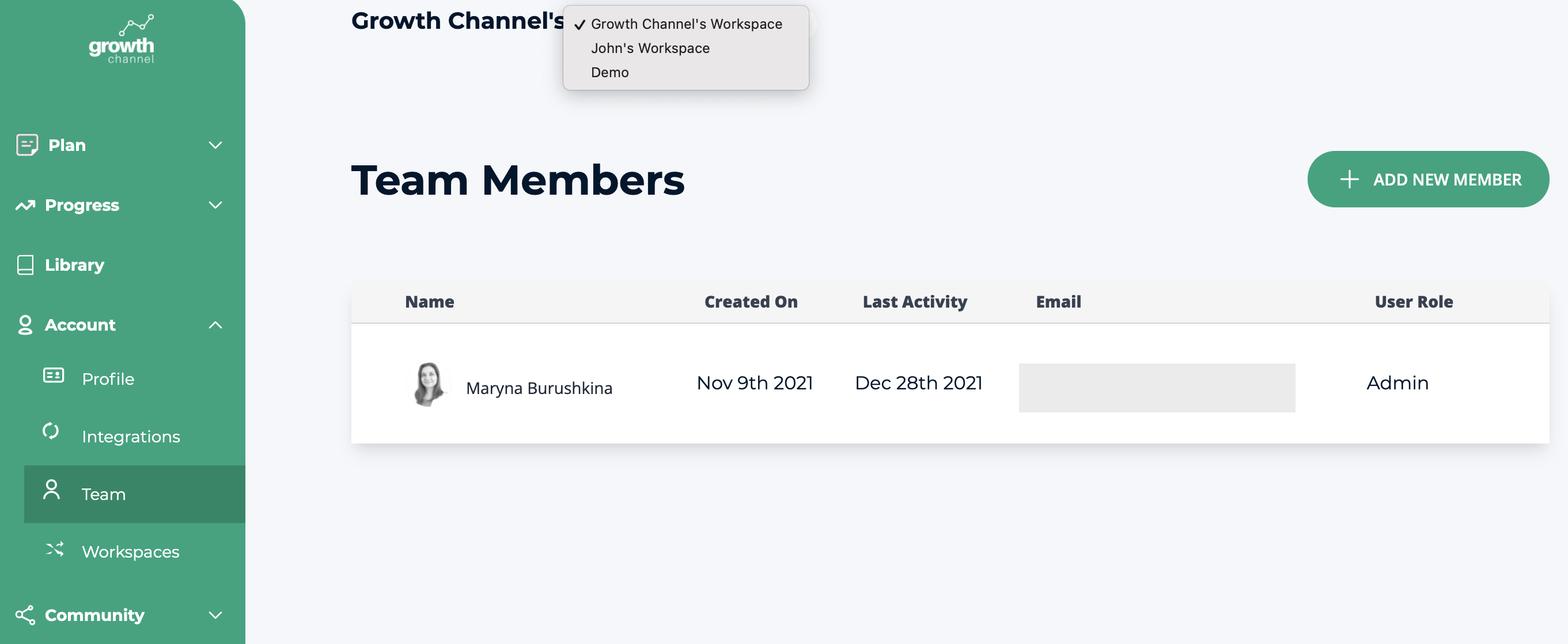
Task: Select Growth Channel's Workspace option
Action: click(x=686, y=24)
